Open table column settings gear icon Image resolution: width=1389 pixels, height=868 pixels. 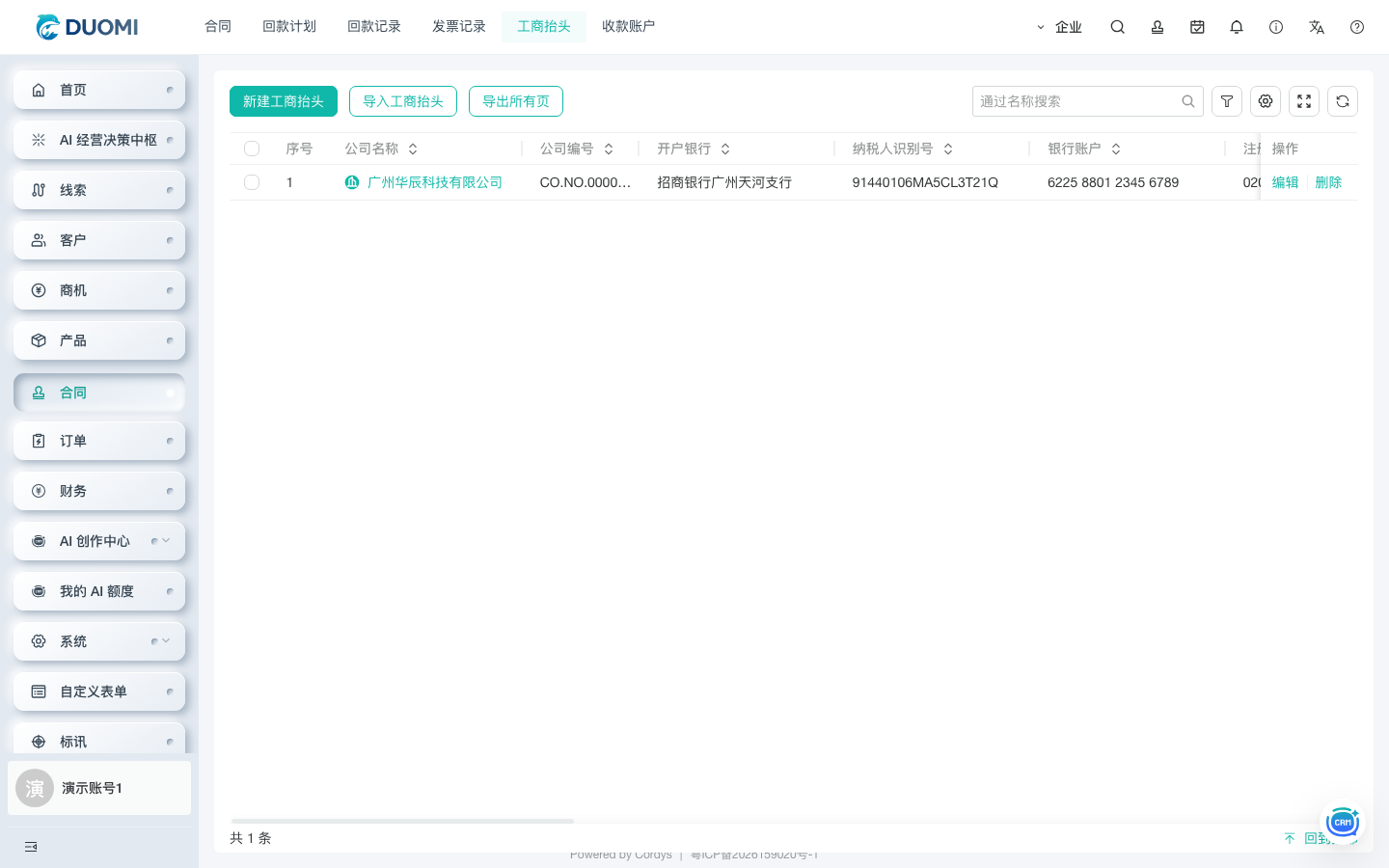[1266, 101]
